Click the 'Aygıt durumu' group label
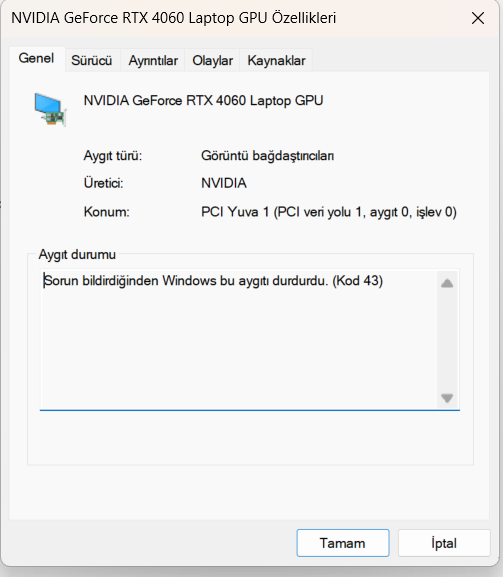Screen dimensions: 503x577 tap(77, 255)
